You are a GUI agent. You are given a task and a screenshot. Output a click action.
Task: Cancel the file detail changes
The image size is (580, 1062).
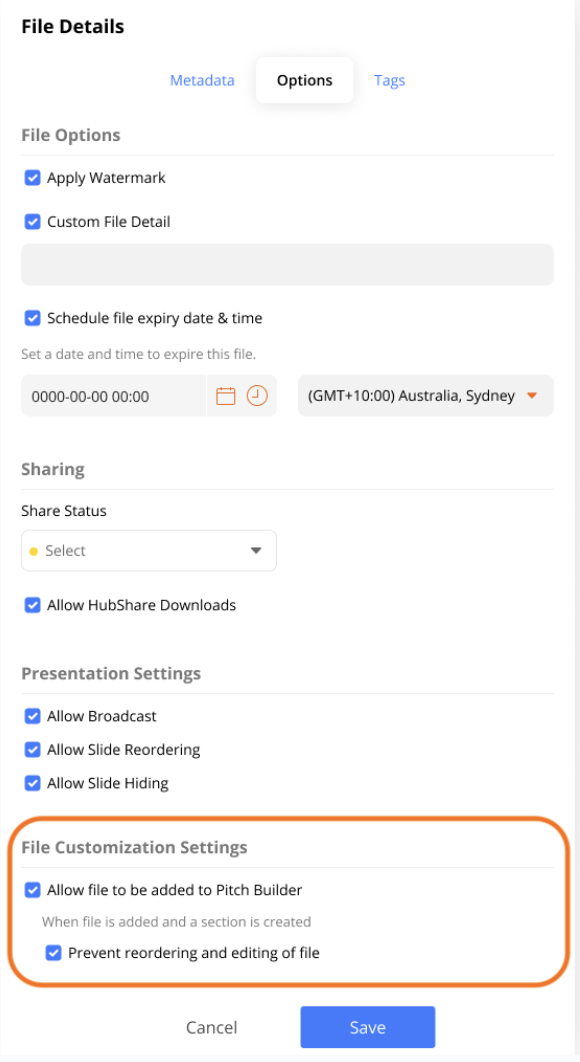point(212,1027)
